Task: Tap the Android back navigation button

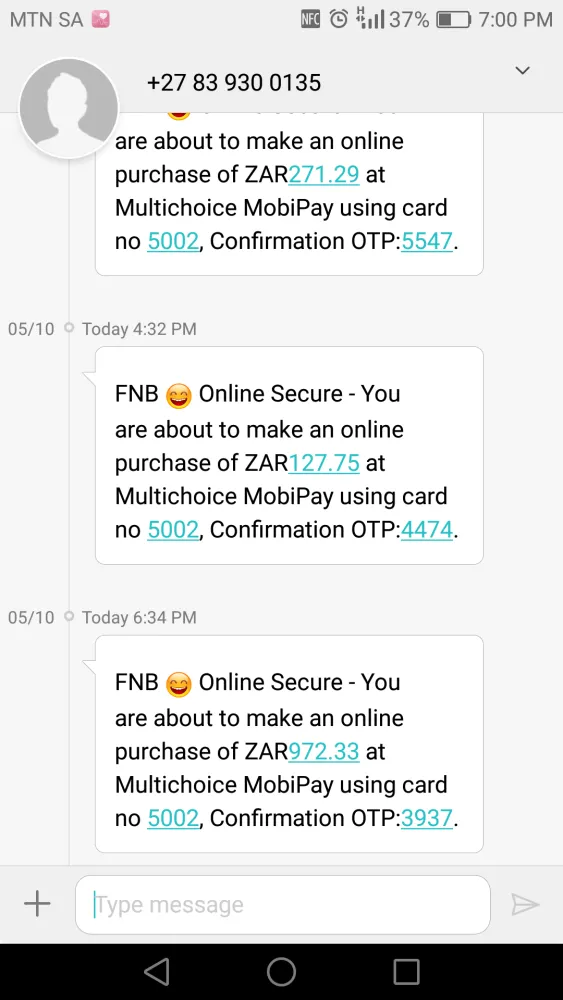Action: point(156,972)
